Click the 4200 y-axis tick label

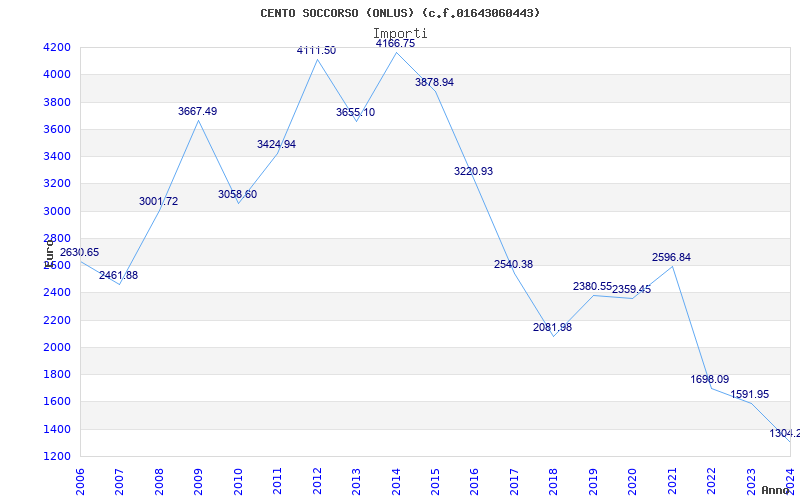tap(57, 47)
